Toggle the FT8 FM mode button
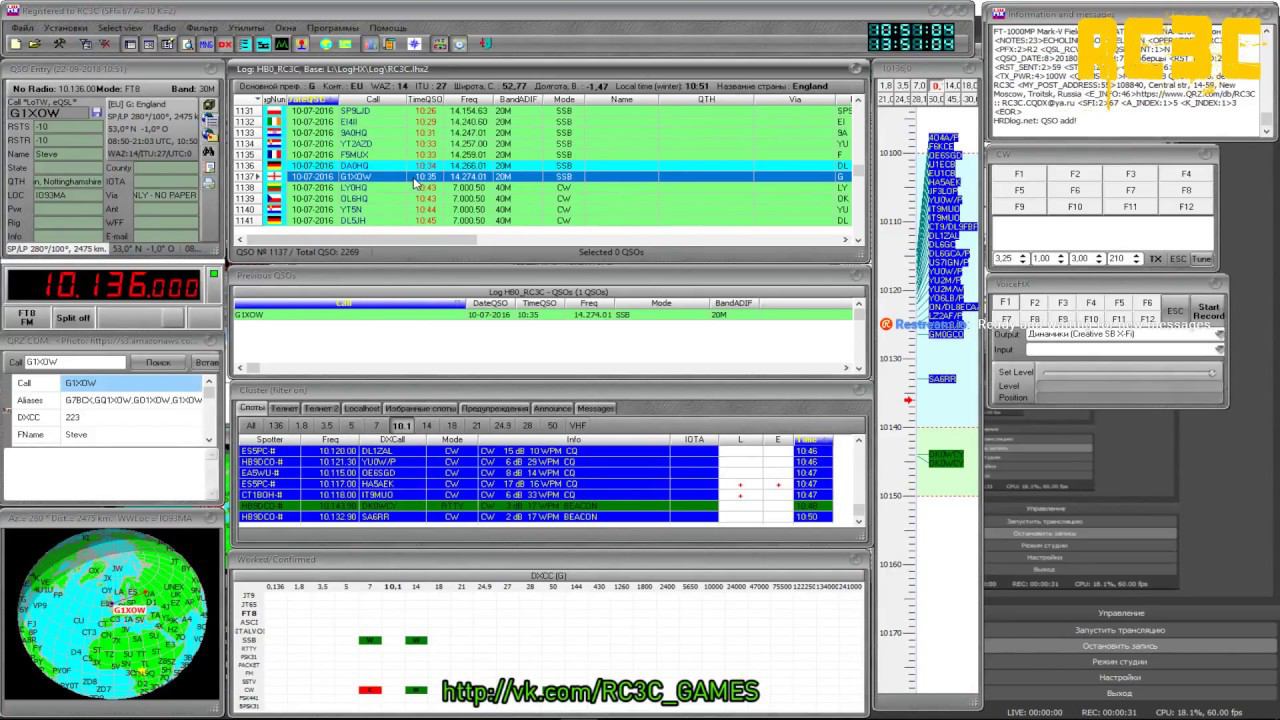Screen dimensions: 1280x720 27,318
